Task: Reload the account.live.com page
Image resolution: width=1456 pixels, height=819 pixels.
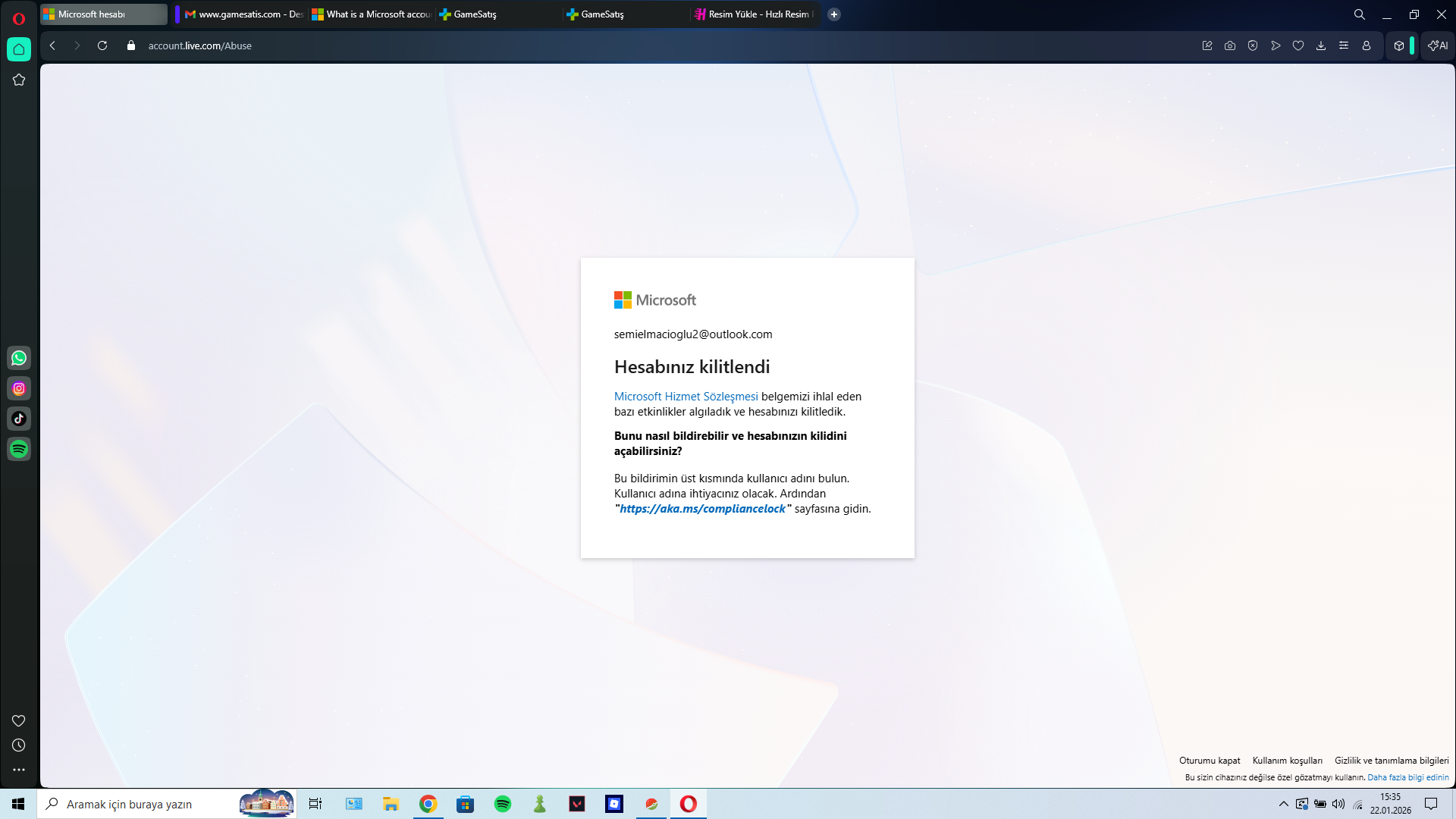Action: tap(102, 45)
